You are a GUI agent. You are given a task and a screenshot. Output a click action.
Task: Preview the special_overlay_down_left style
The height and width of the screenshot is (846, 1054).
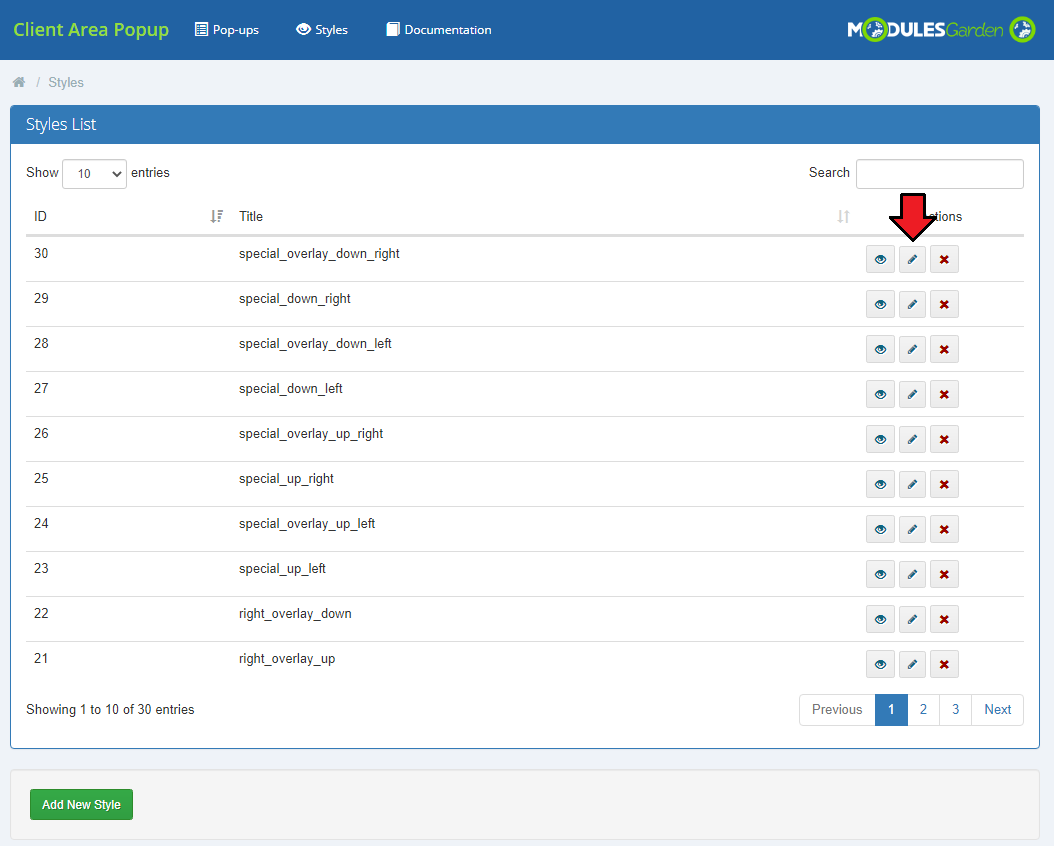880,349
